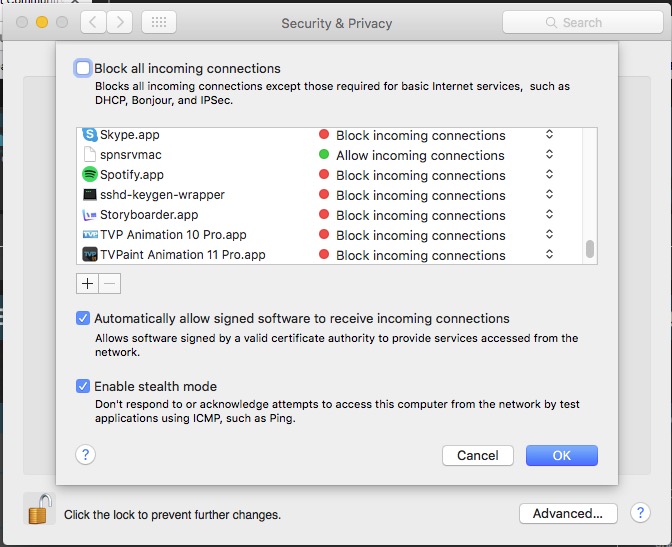Click the app list scrollbar thumb

[x=590, y=249]
